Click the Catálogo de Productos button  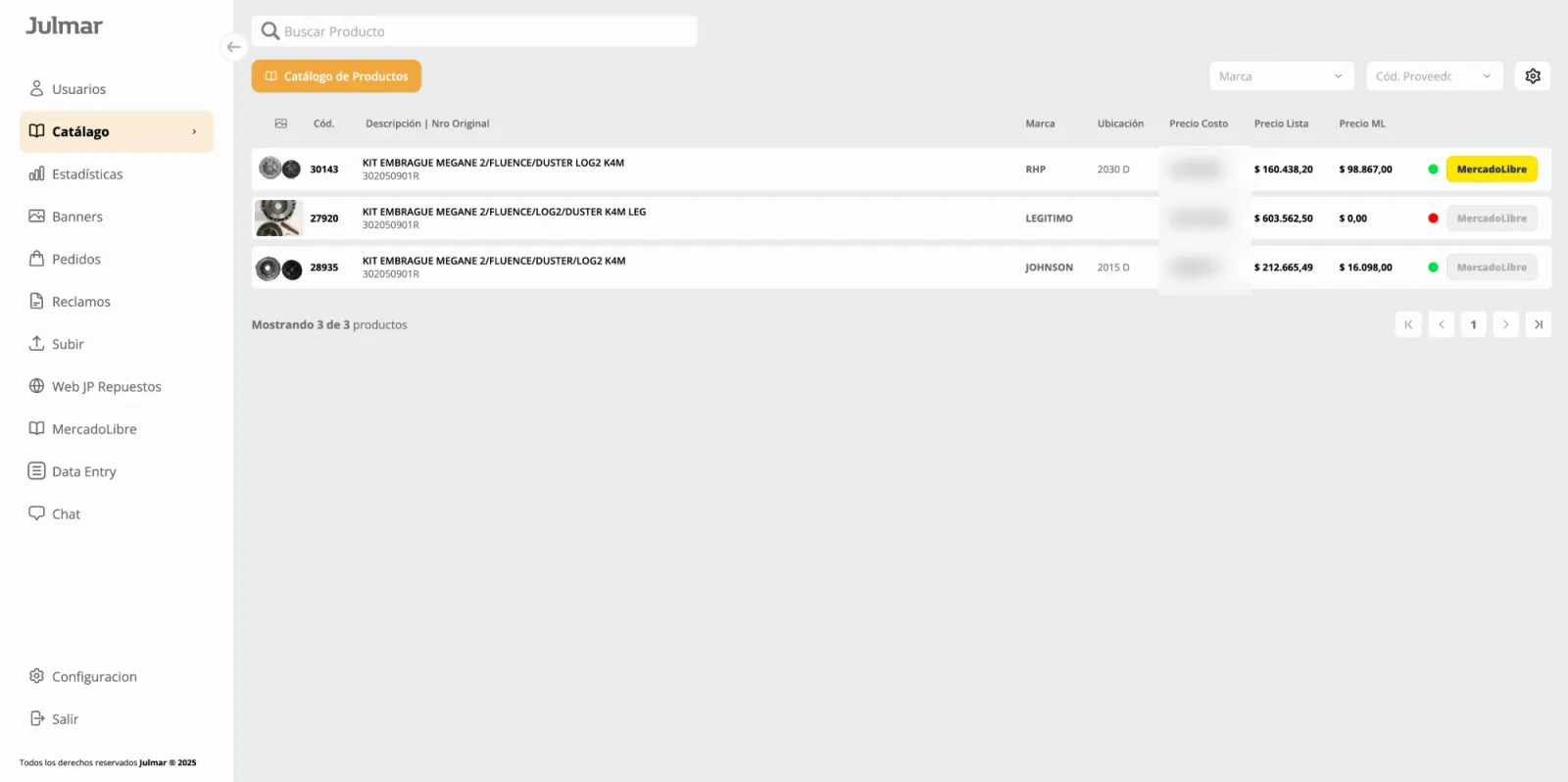click(336, 76)
